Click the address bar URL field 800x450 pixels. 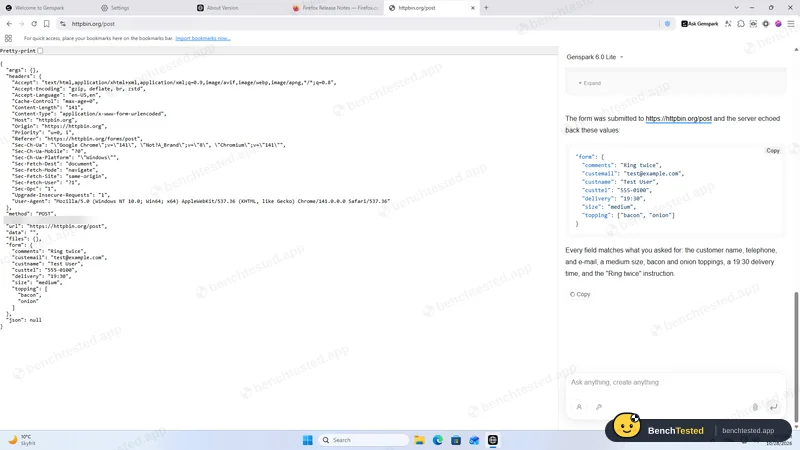[357, 24]
